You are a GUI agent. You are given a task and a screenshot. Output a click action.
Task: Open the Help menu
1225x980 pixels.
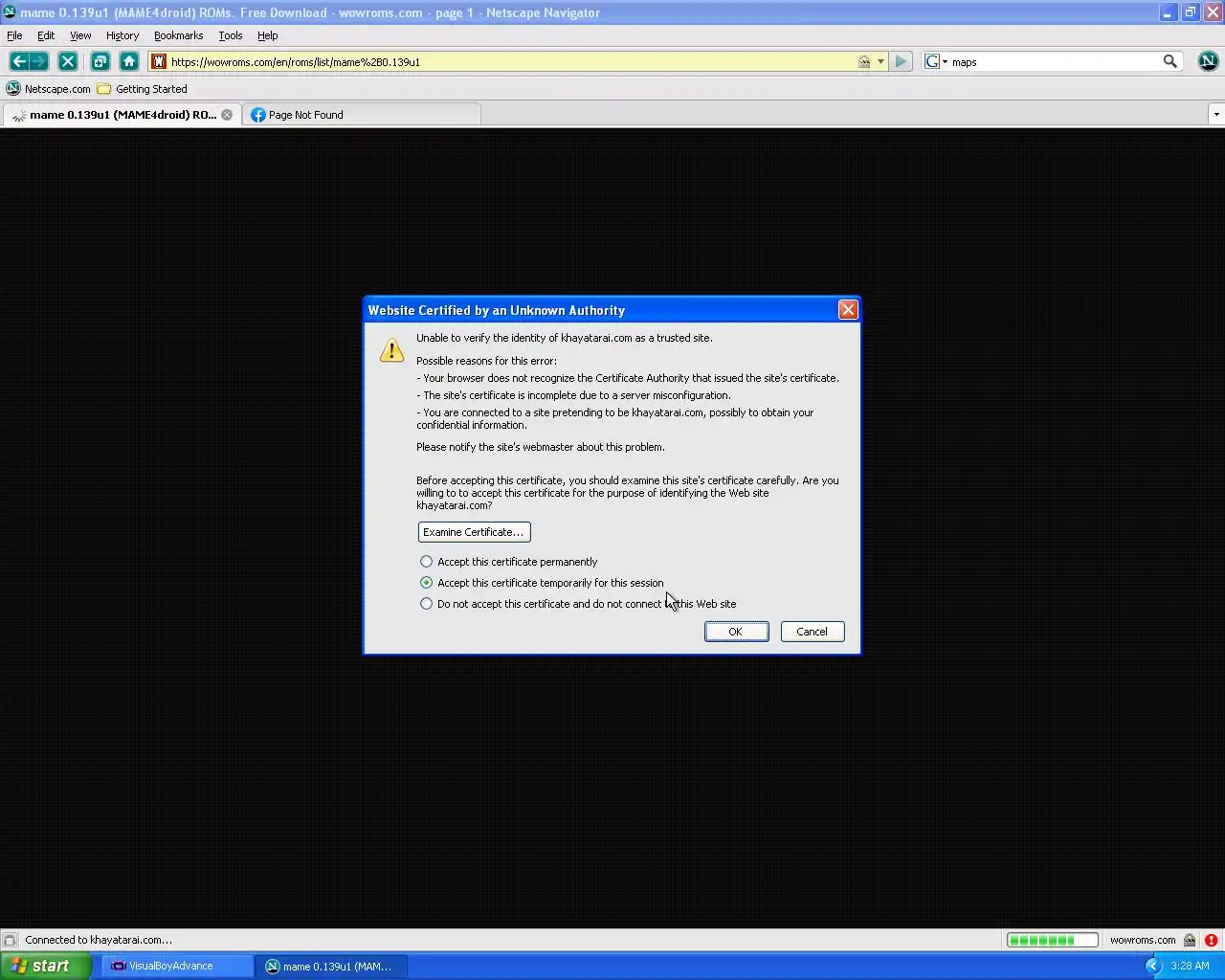tap(267, 35)
